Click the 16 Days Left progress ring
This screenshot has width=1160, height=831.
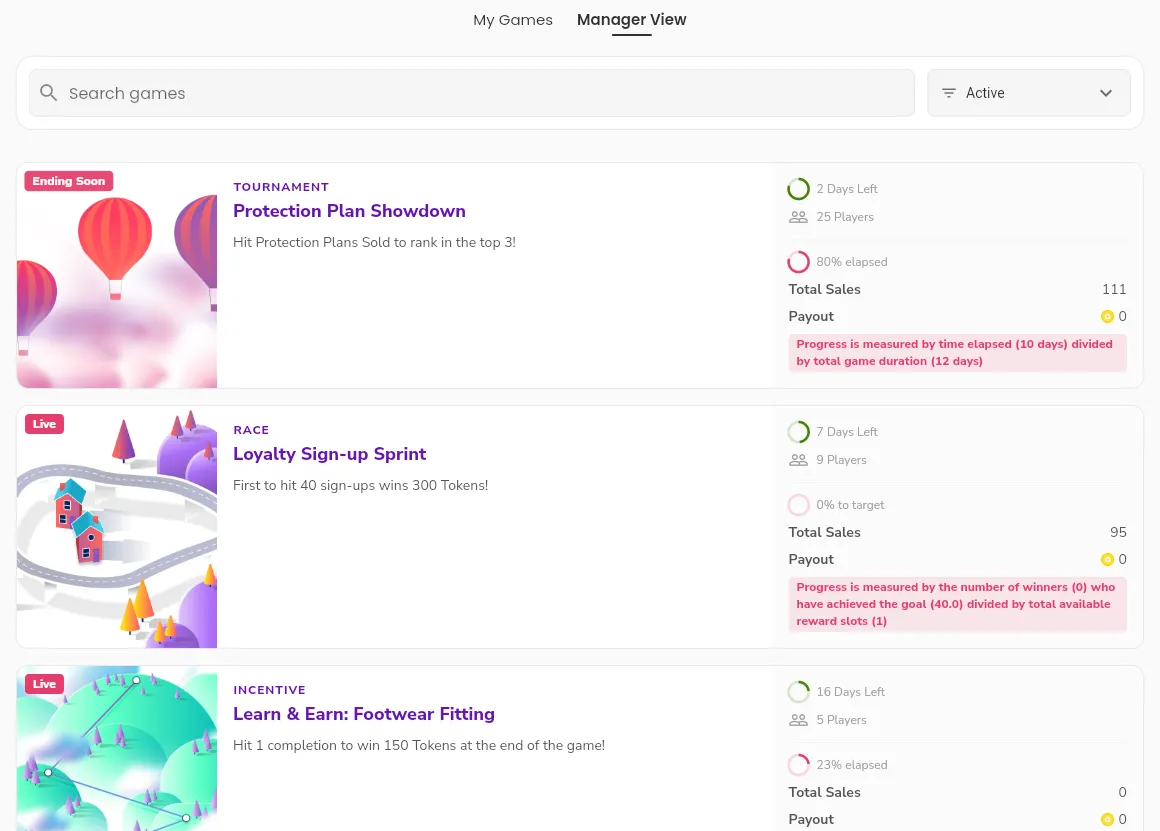(798, 692)
